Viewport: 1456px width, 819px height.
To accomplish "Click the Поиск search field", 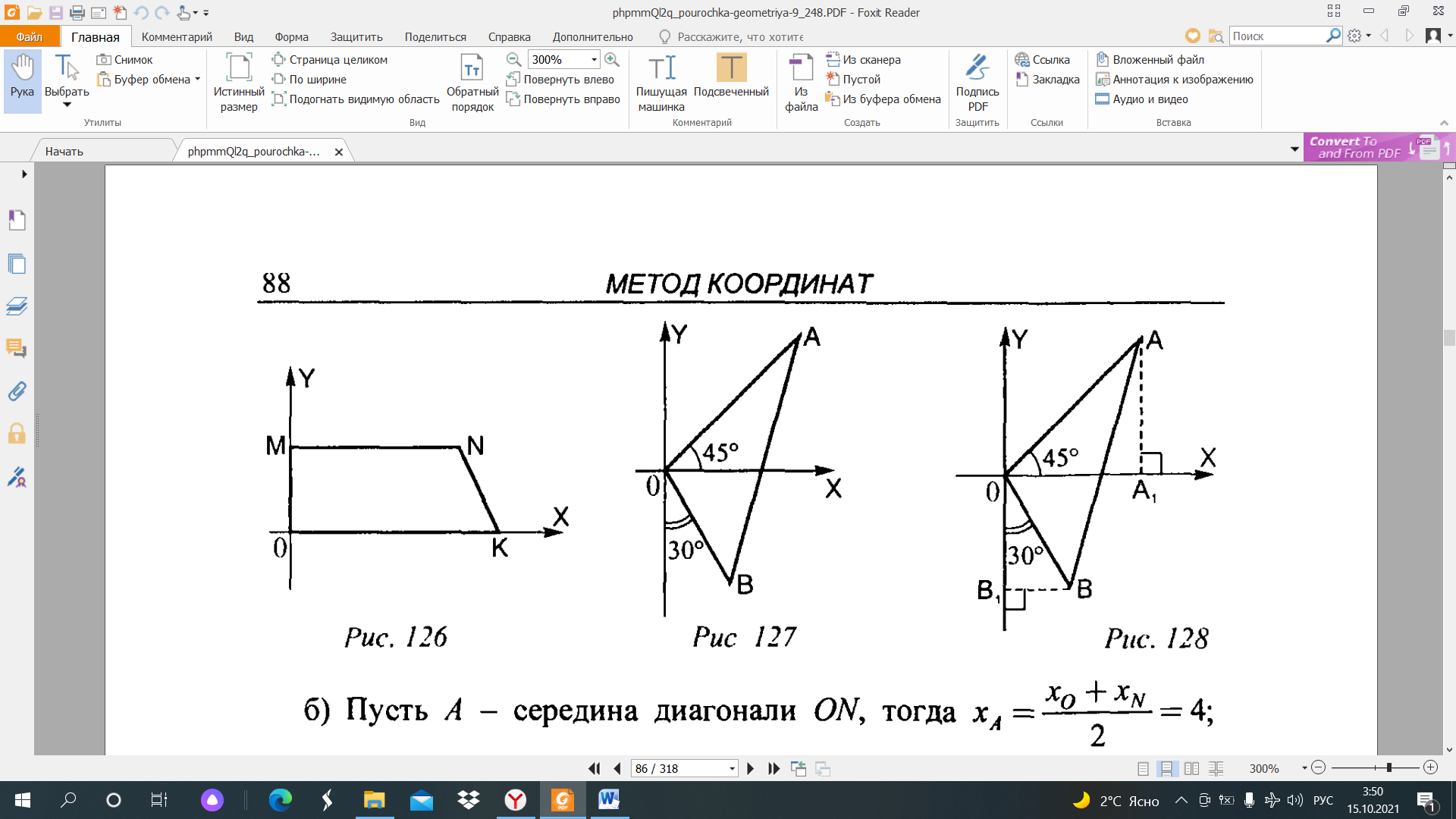I will click(1277, 36).
